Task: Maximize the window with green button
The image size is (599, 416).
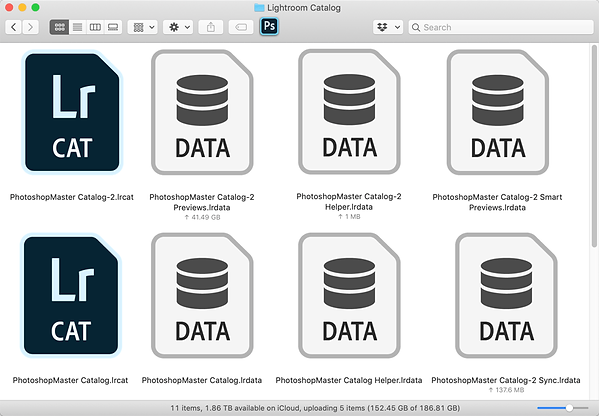Action: [36, 7]
